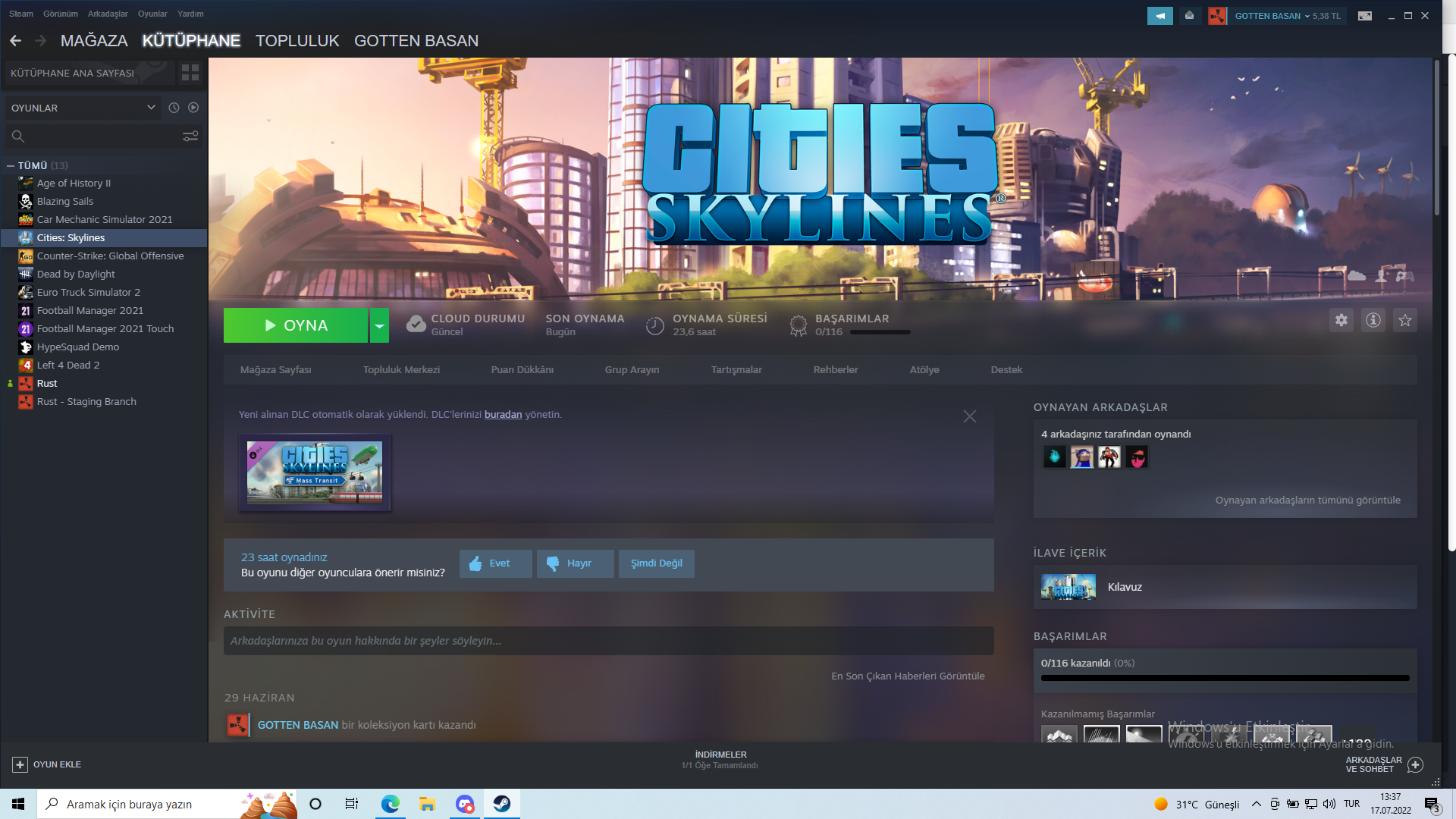Show game information icon

1373,320
